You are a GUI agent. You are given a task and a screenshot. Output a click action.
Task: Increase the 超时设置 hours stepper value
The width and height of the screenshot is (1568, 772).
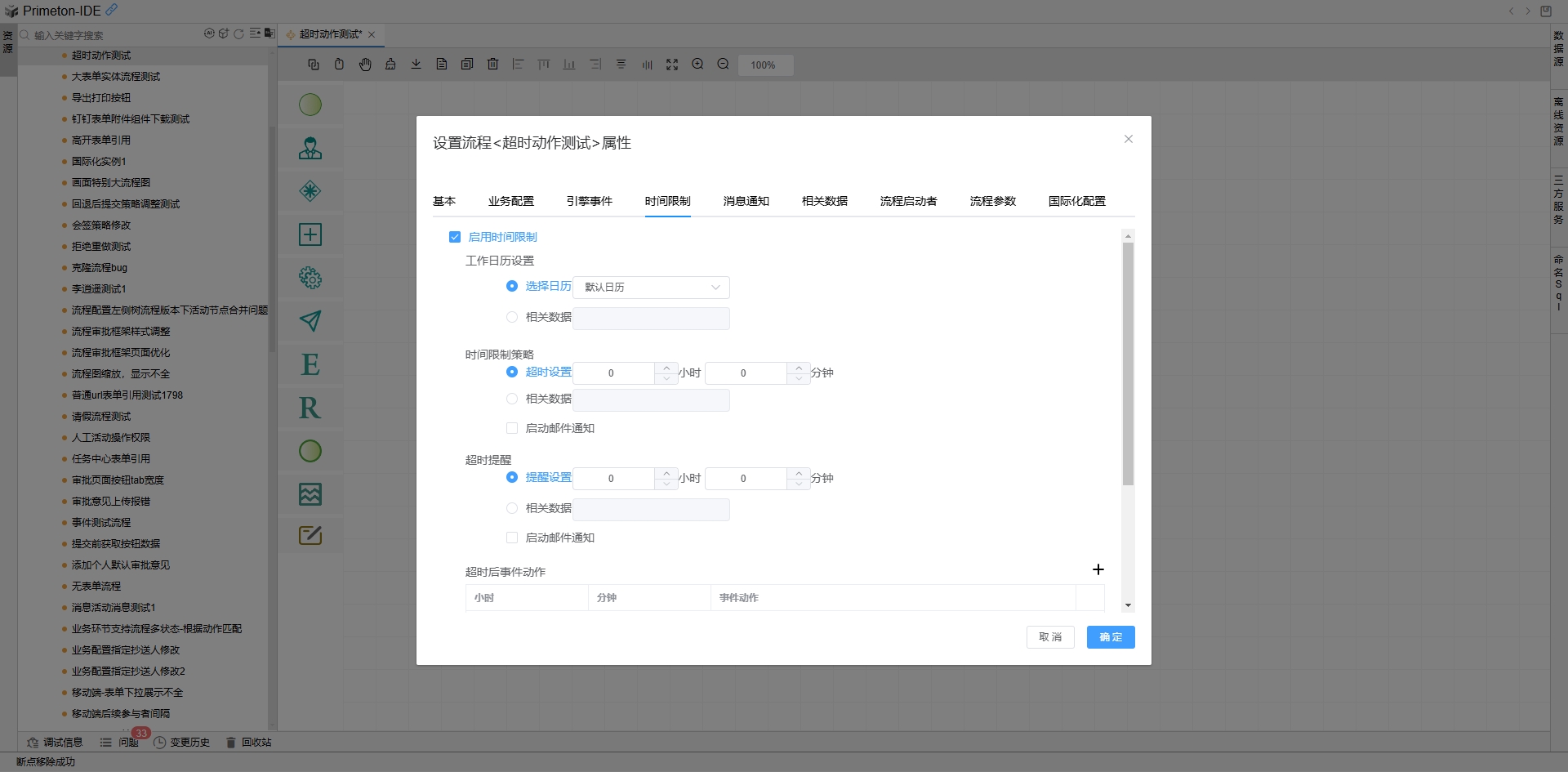(666, 368)
